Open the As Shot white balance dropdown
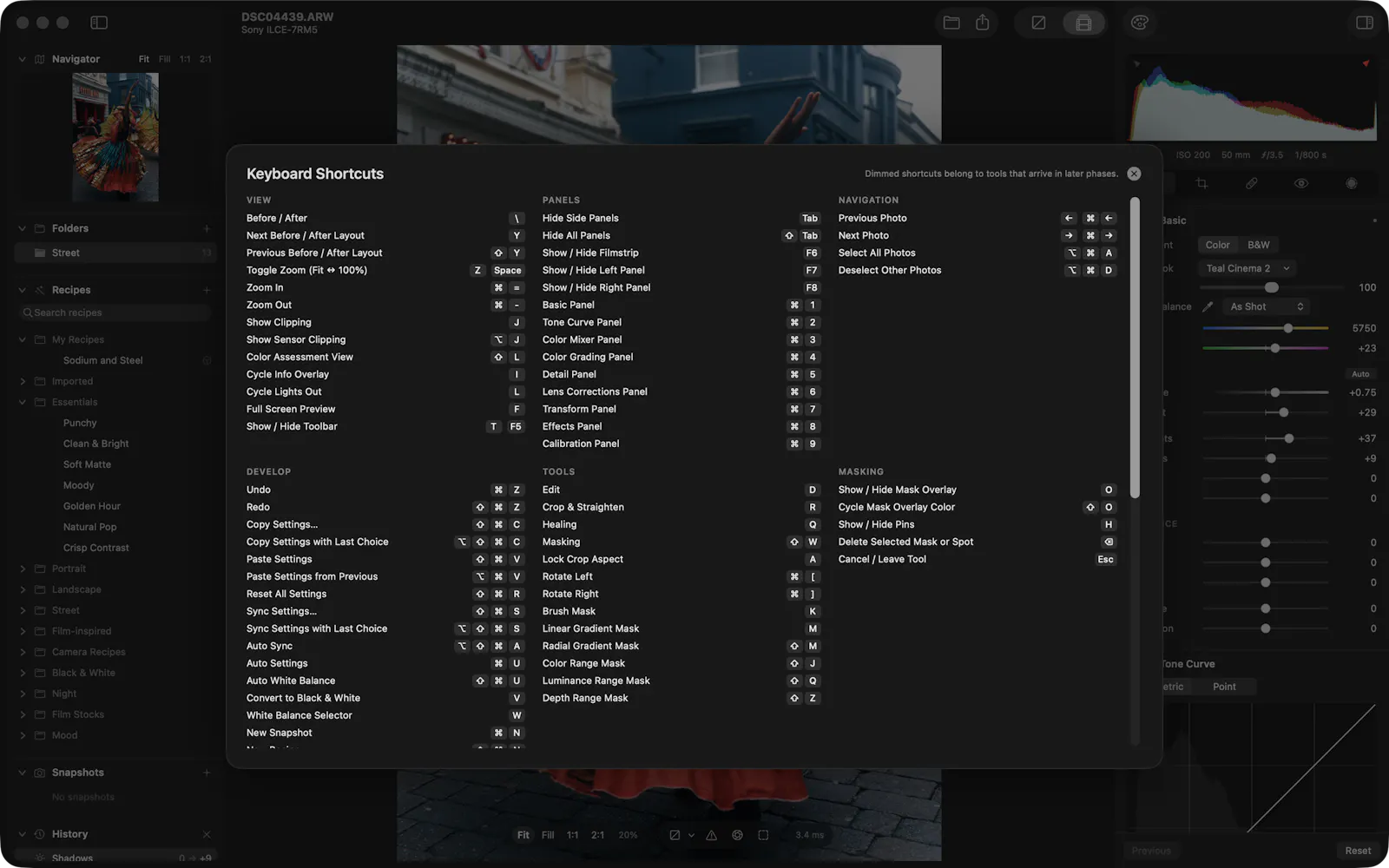This screenshot has width=1389, height=868. (1266, 306)
